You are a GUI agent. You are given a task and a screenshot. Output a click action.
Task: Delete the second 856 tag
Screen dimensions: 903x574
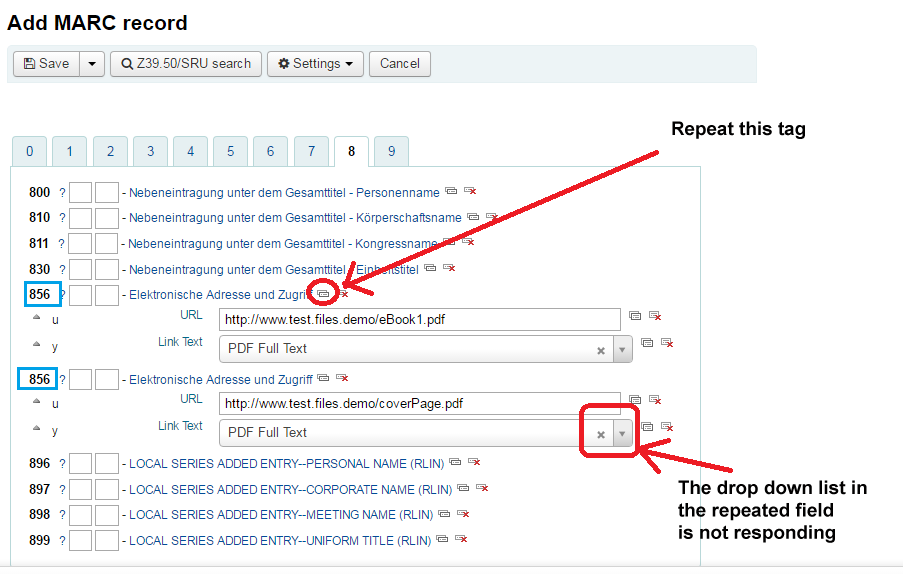[342, 378]
